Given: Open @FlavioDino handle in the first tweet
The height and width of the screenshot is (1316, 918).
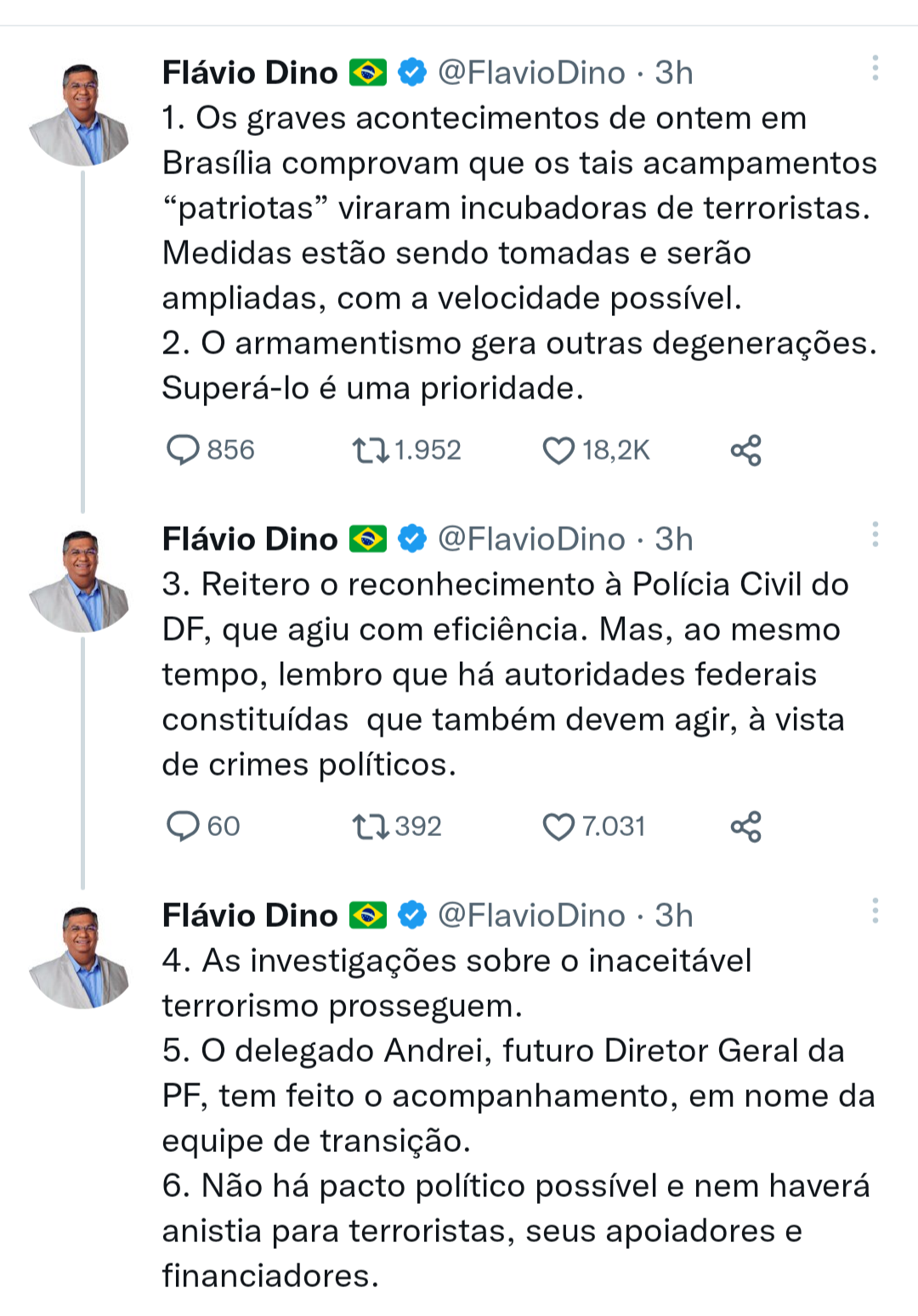Looking at the screenshot, I should tap(531, 73).
